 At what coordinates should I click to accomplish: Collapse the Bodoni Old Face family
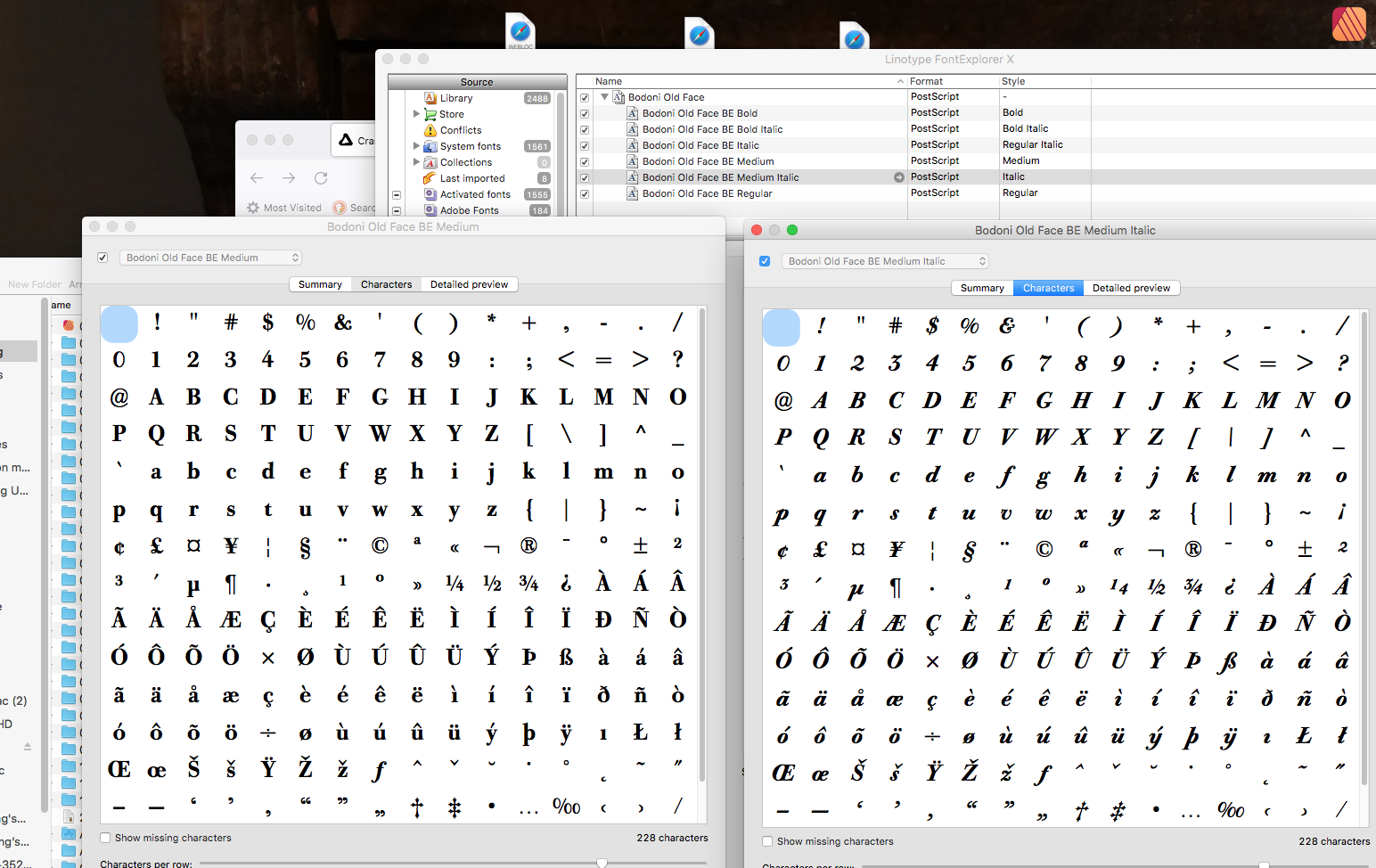point(604,97)
